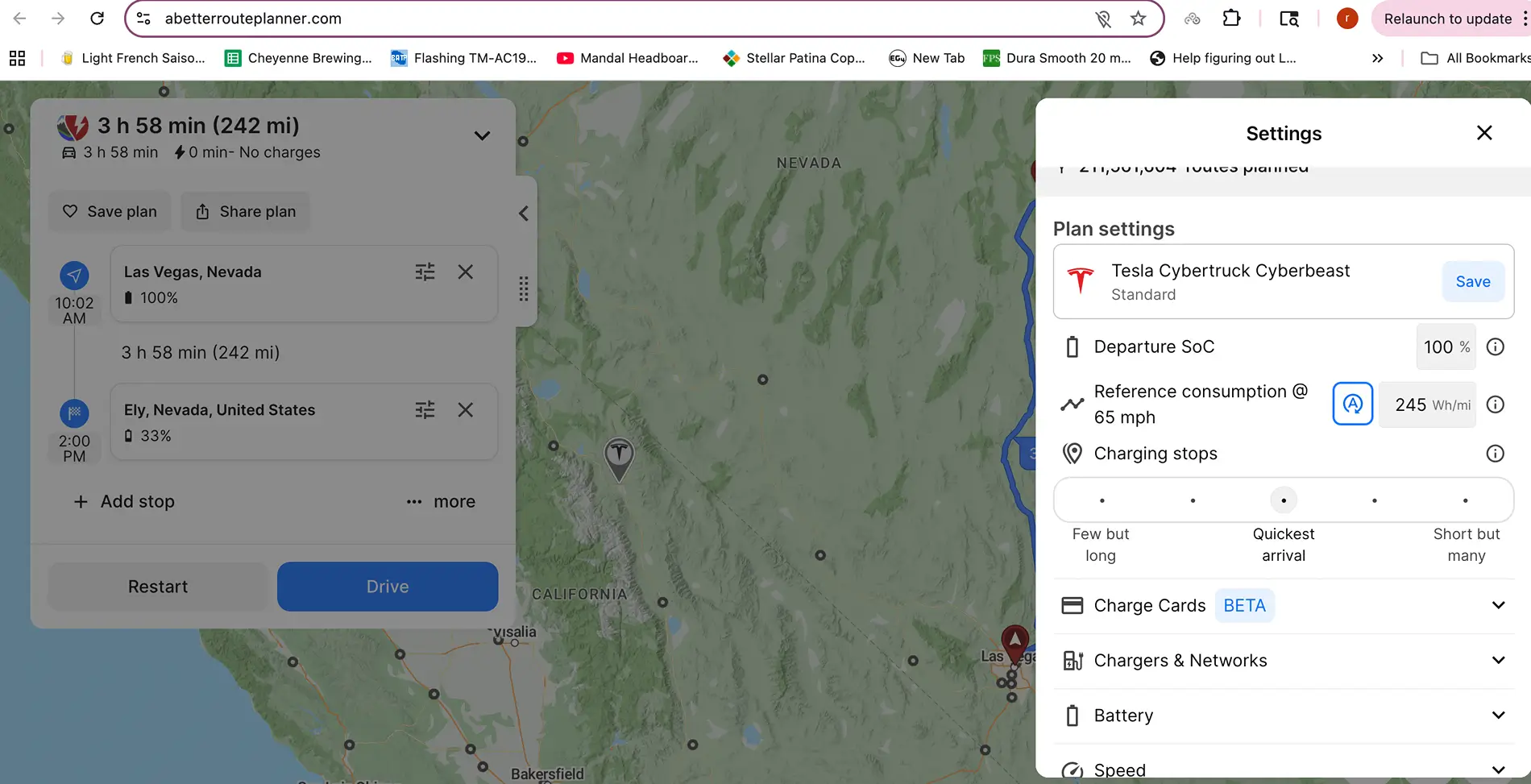Click the location-blocked icon in address bar
This screenshot has height=784, width=1531.
[1103, 19]
